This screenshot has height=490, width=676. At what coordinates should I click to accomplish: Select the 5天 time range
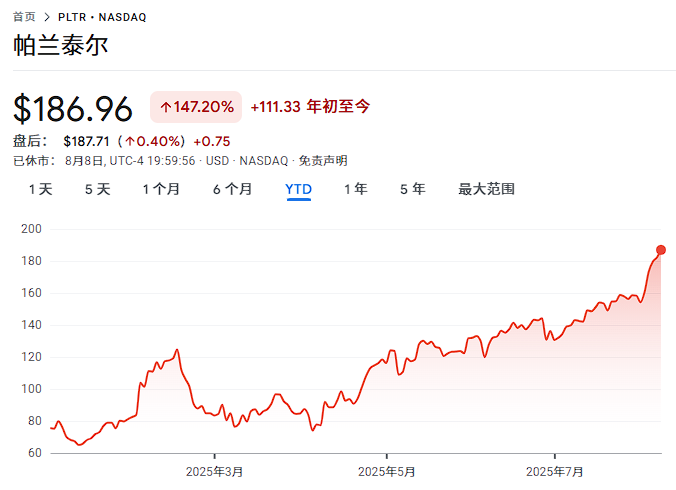tap(97, 189)
